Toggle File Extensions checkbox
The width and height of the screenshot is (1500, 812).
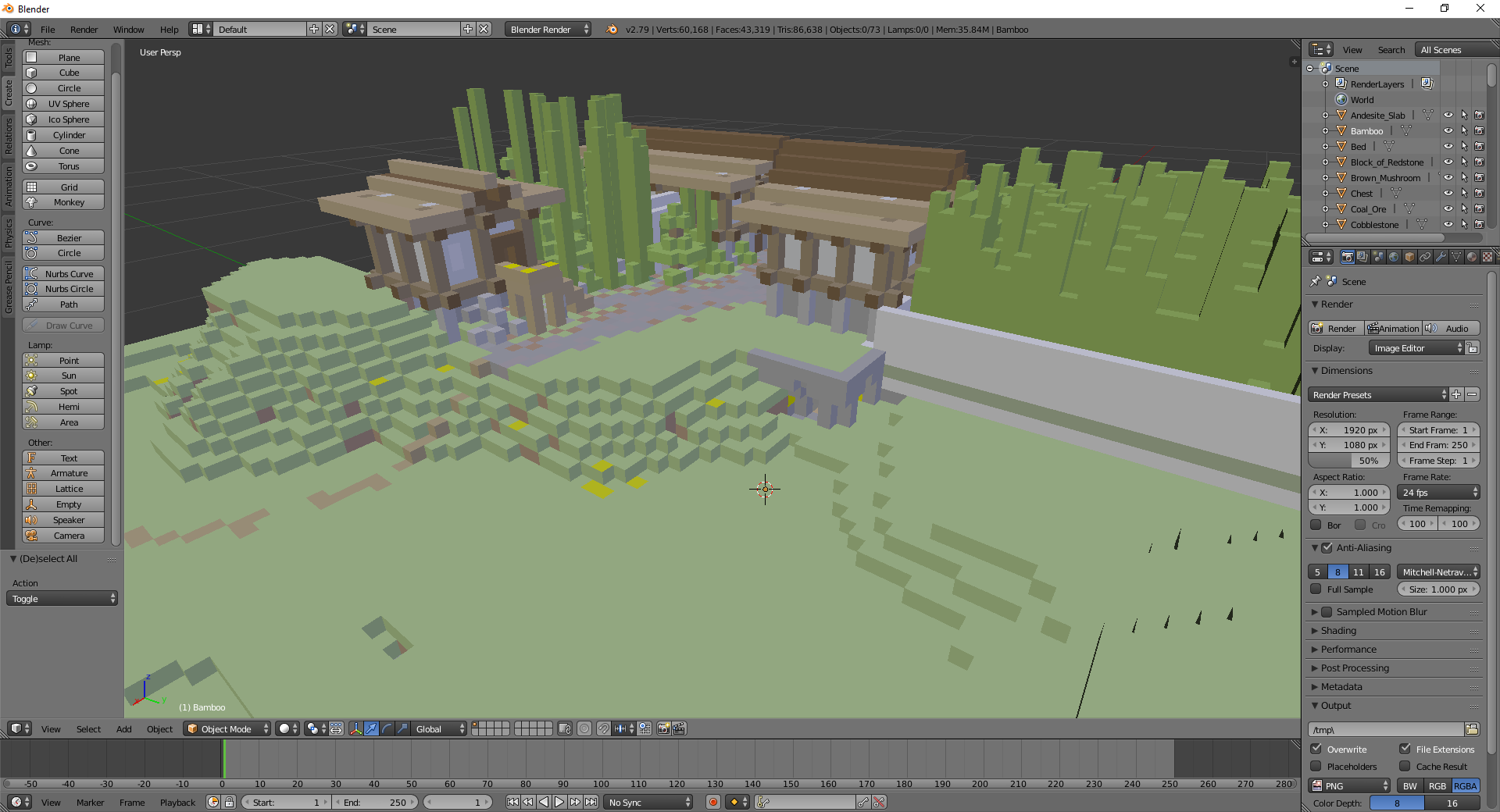(x=1405, y=749)
